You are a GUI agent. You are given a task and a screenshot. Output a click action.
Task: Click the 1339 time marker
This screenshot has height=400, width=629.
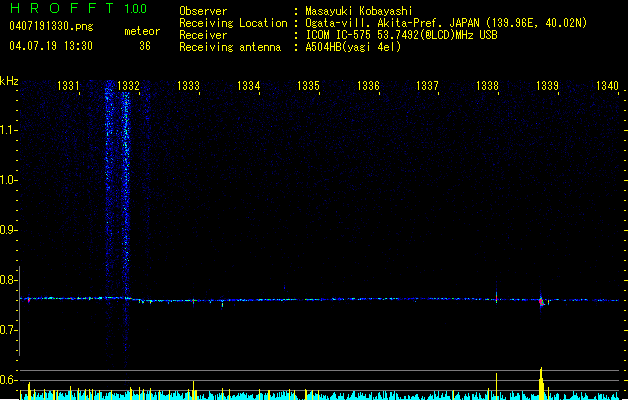coord(547,85)
